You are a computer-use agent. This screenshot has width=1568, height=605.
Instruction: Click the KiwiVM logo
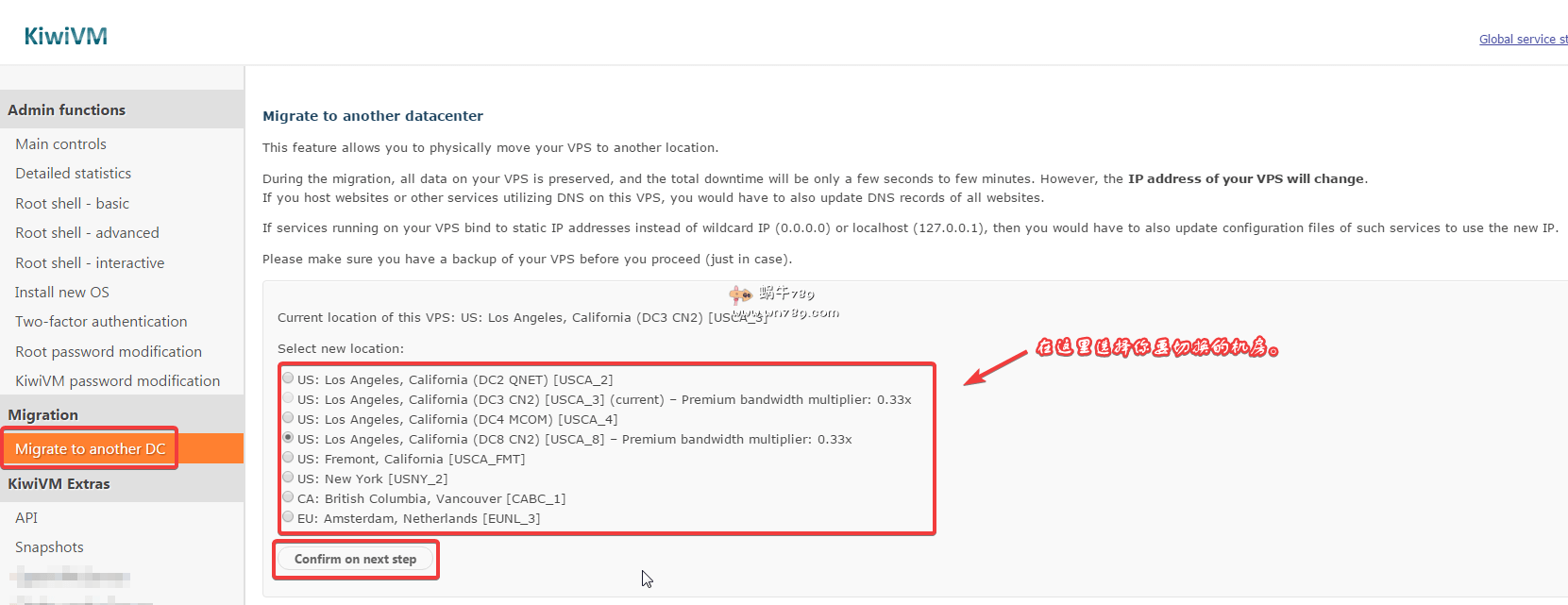pyautogui.click(x=65, y=37)
